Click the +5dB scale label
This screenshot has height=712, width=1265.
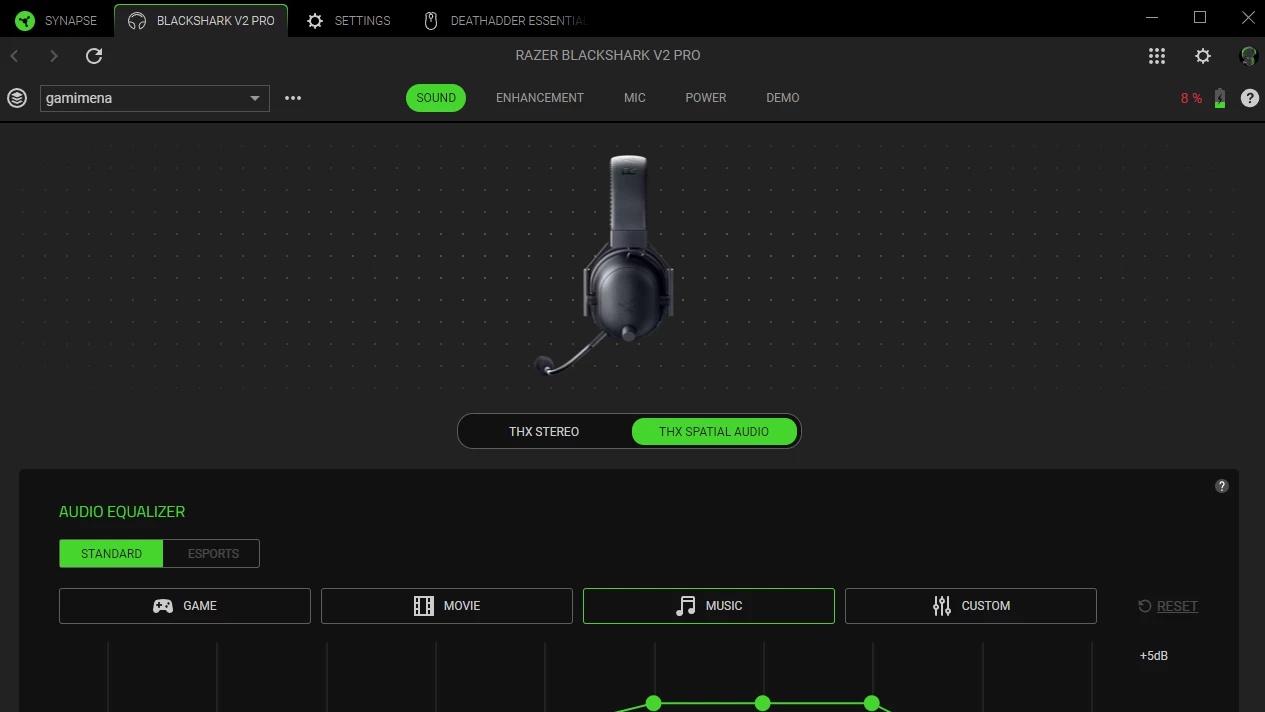[x=1153, y=656]
